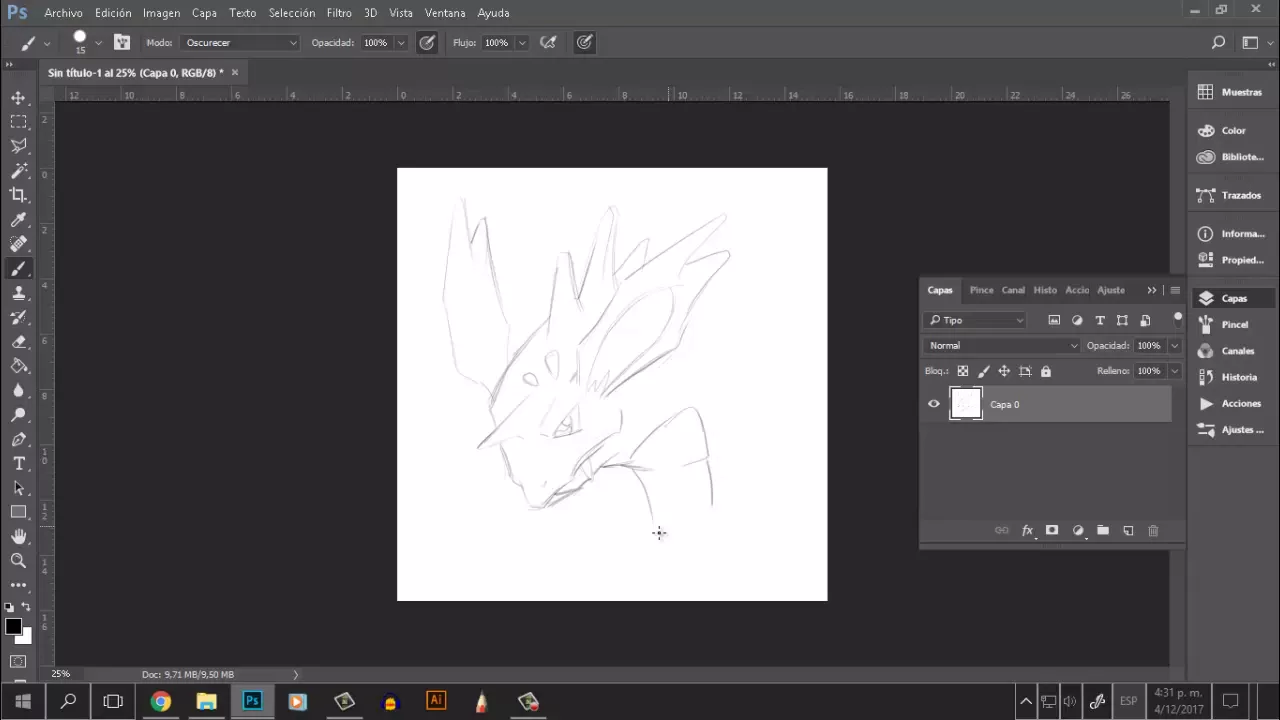Create a new layer group
This screenshot has width=1280, height=720.
pos(1103,531)
